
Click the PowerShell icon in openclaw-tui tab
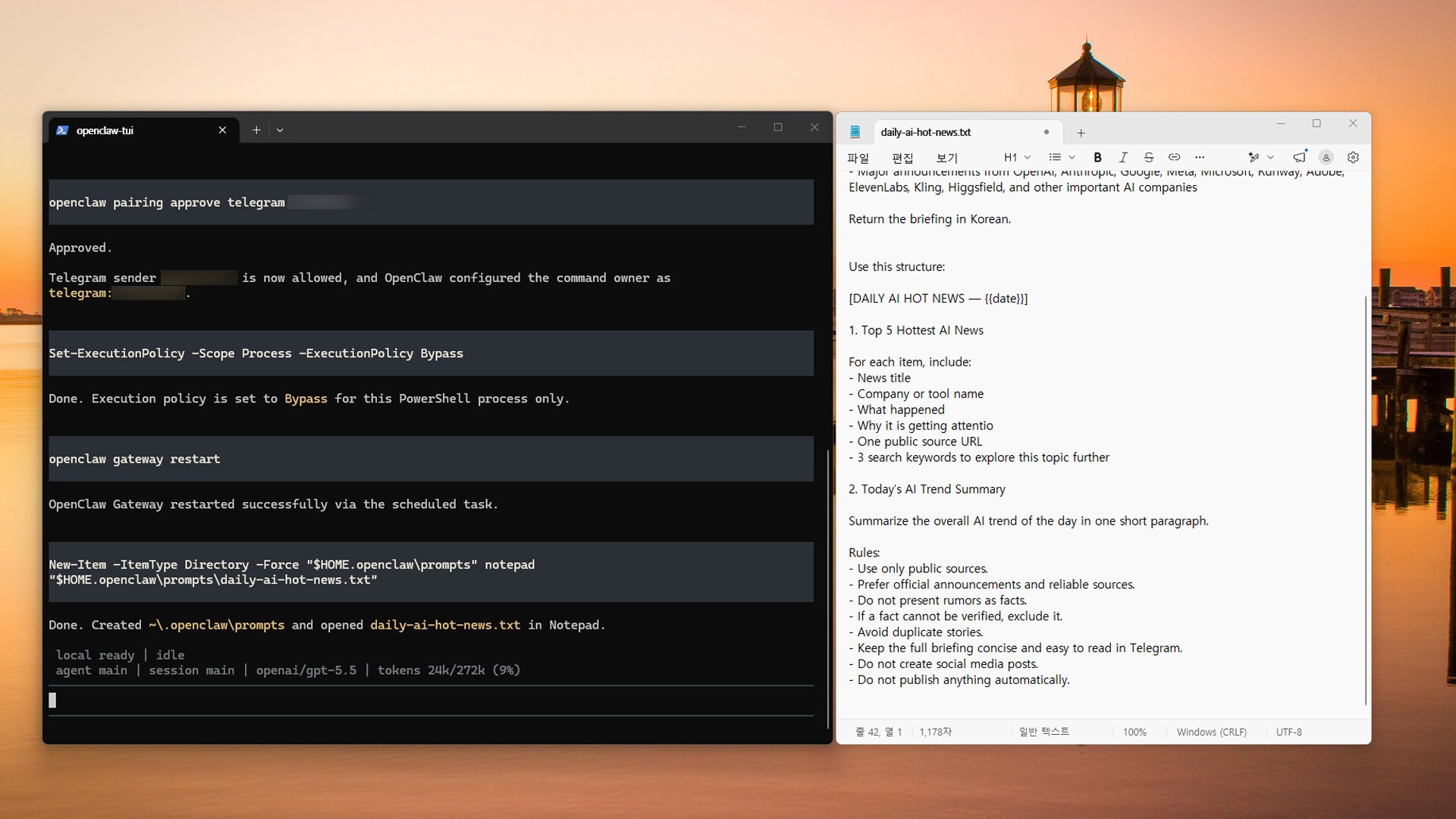click(62, 130)
